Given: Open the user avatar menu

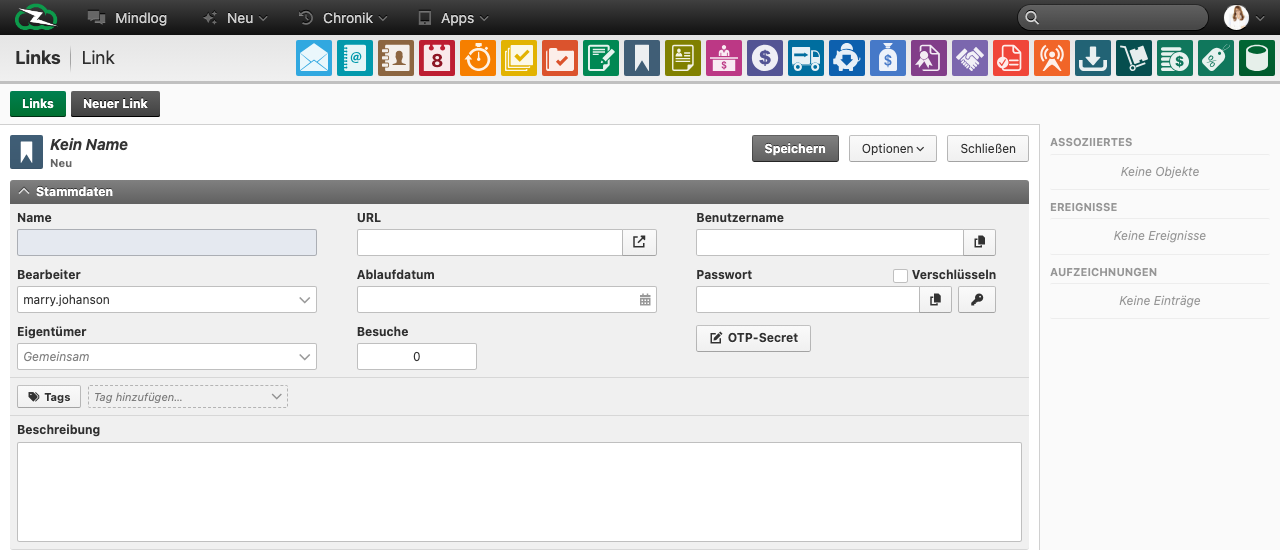Looking at the screenshot, I should [x=1245, y=17].
